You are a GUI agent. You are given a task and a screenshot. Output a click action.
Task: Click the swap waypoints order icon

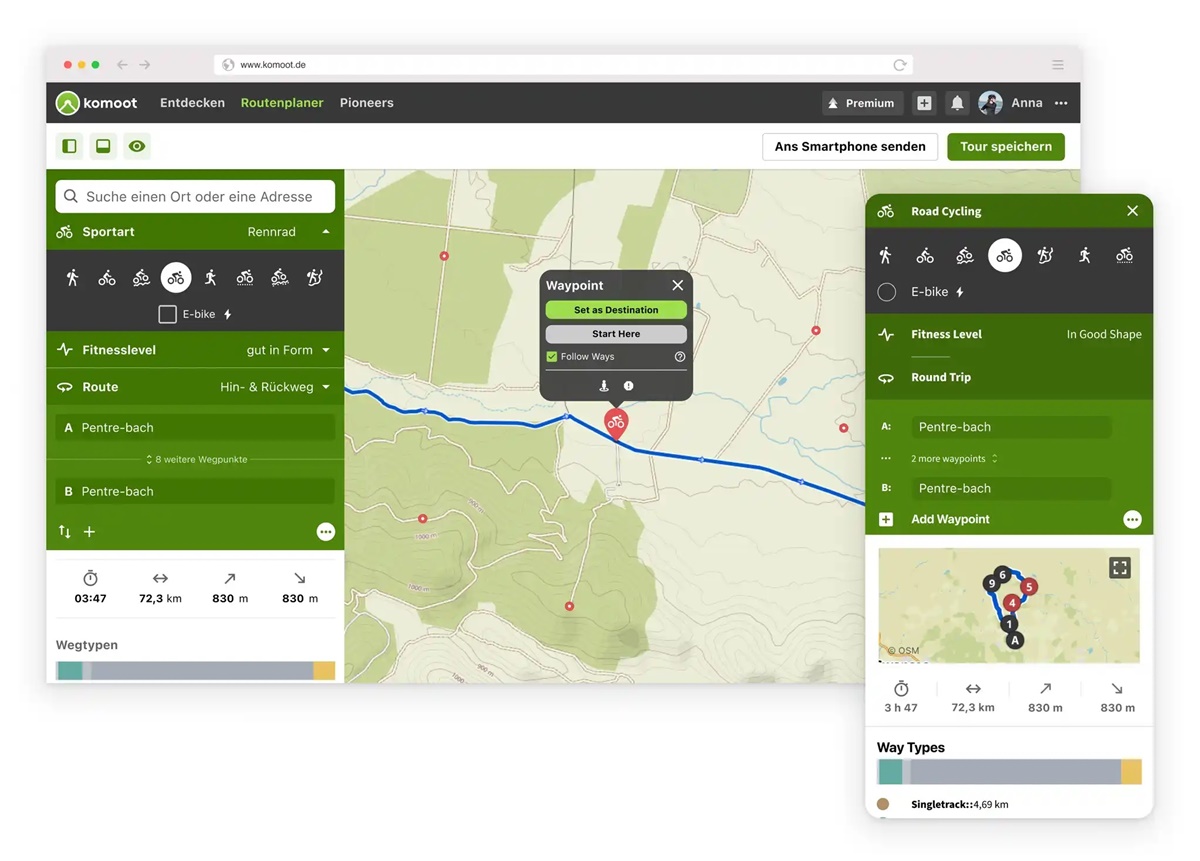pos(65,532)
